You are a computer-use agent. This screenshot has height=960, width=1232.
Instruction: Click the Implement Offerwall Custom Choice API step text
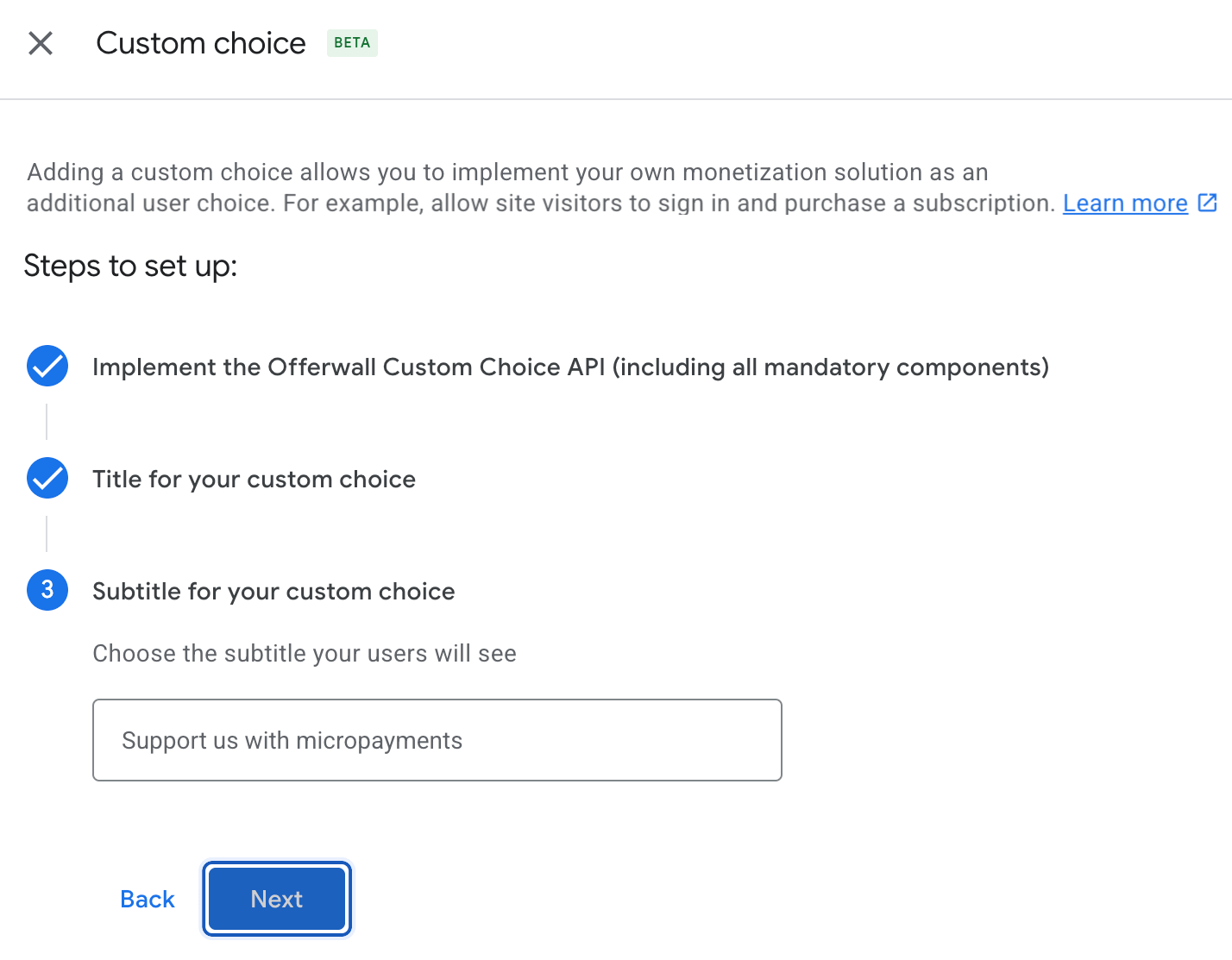tap(570, 367)
